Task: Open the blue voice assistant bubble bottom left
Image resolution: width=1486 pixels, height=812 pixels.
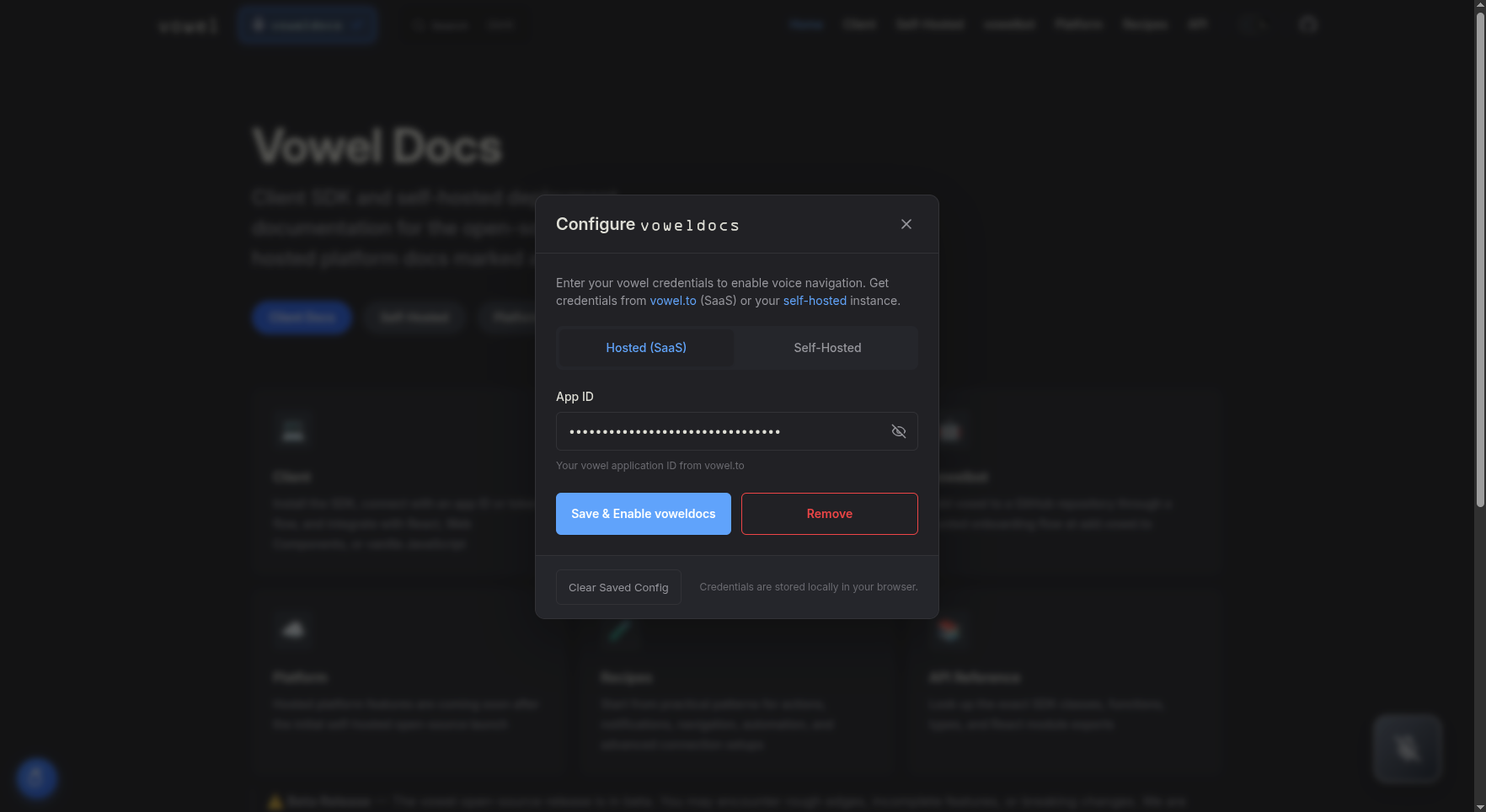Action: (36, 778)
